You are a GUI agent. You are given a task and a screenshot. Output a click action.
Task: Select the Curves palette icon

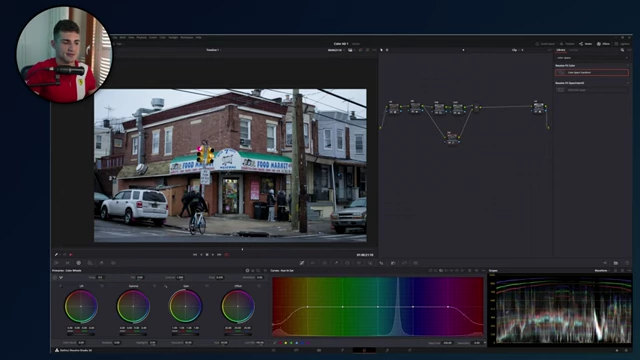tap(302, 263)
